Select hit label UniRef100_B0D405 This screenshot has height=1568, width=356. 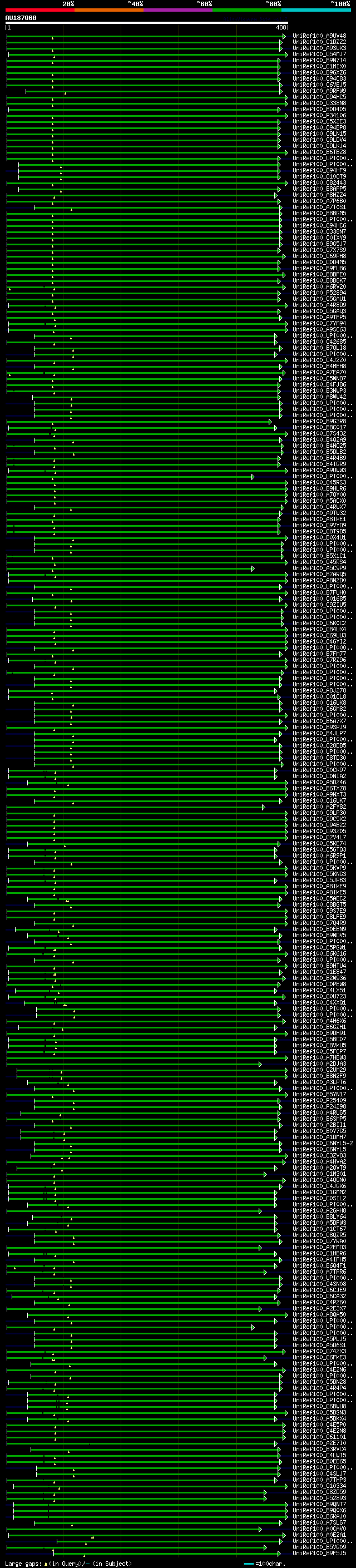(x=319, y=110)
